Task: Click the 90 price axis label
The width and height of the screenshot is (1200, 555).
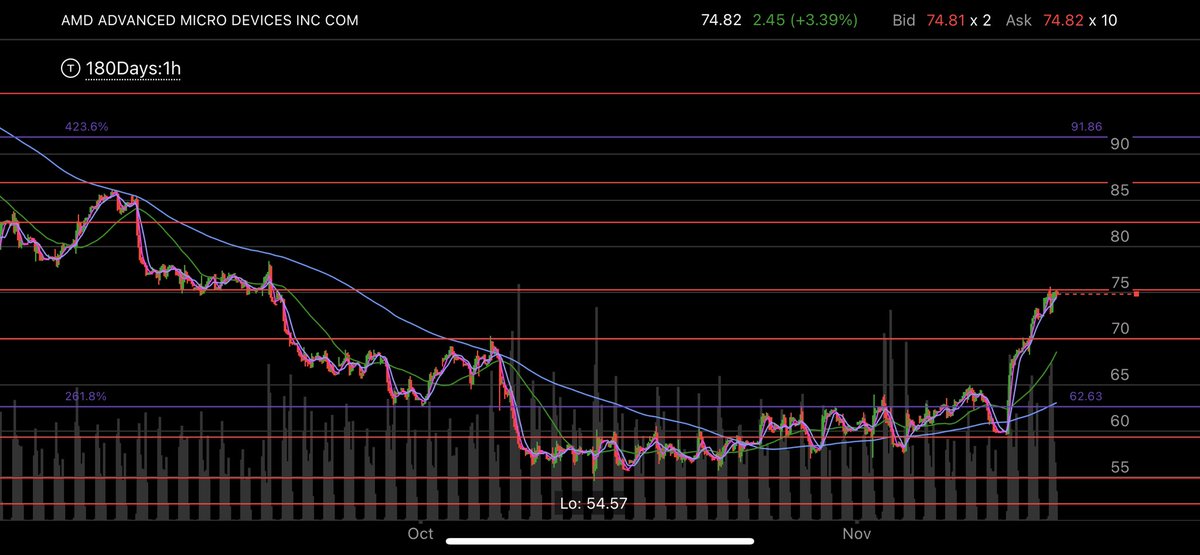Action: (x=1120, y=144)
